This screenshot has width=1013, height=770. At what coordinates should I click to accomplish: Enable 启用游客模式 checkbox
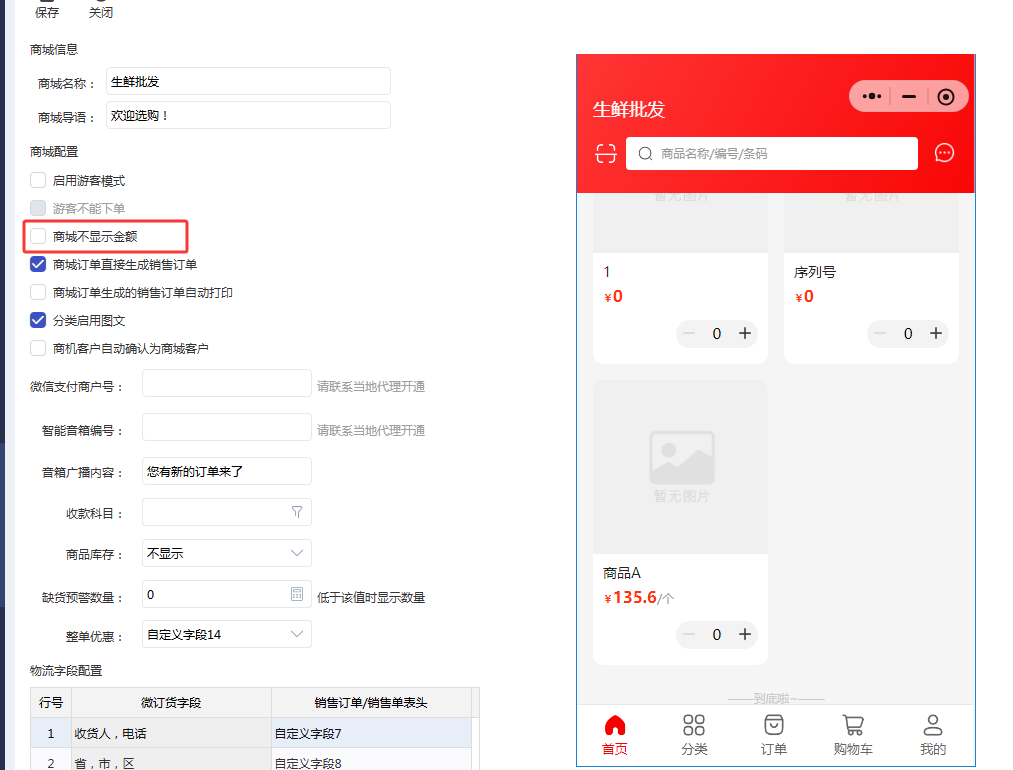(38, 181)
